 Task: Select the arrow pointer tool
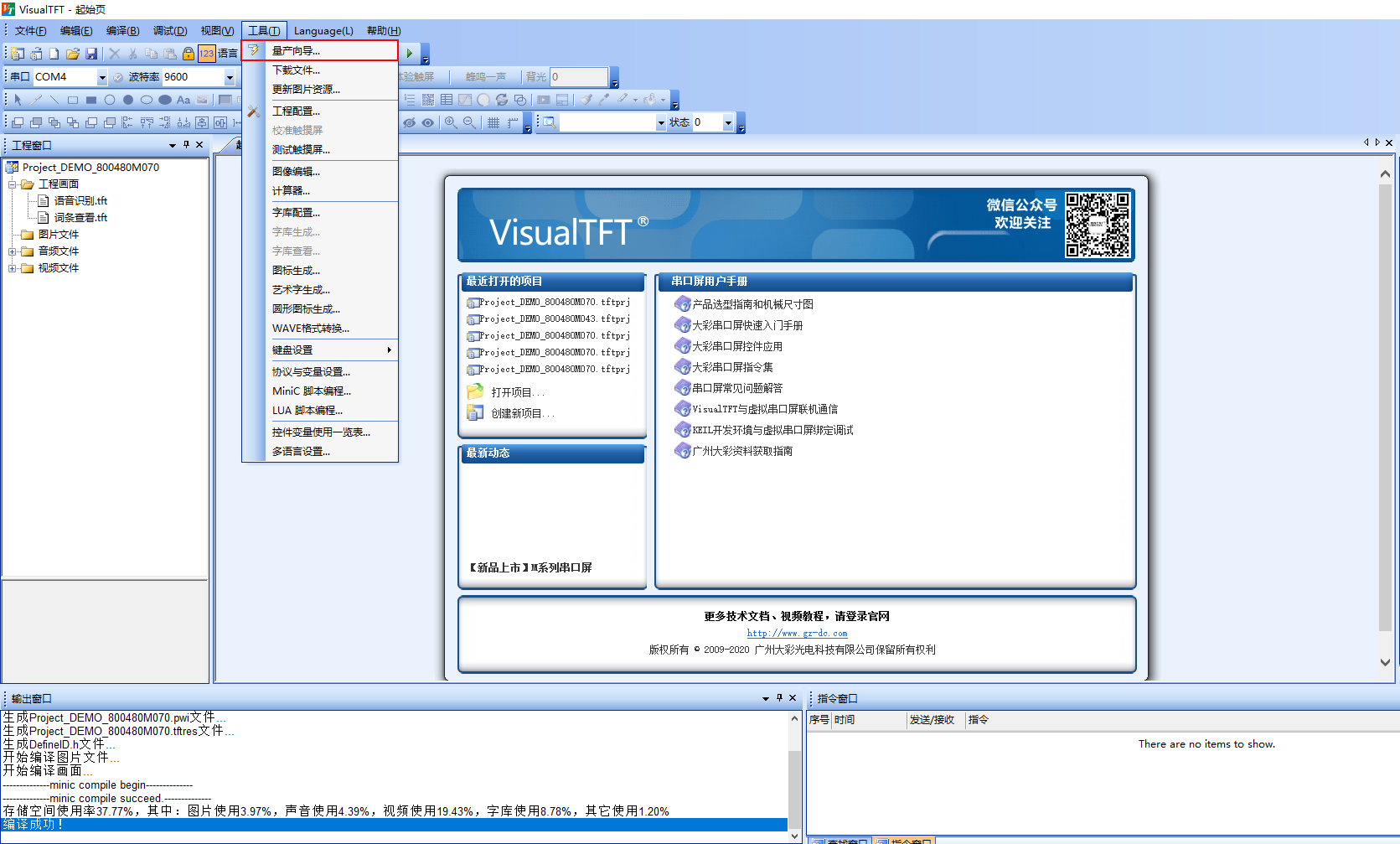click(18, 100)
